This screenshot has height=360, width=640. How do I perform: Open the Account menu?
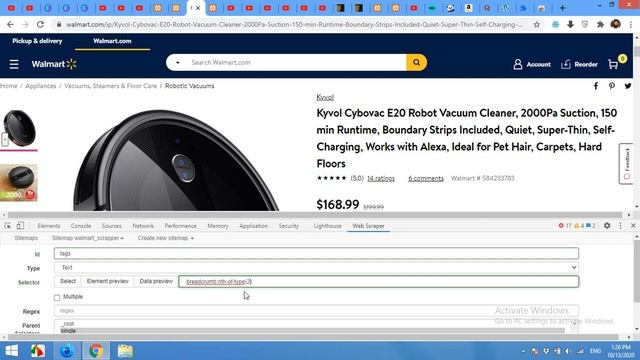[x=532, y=64]
